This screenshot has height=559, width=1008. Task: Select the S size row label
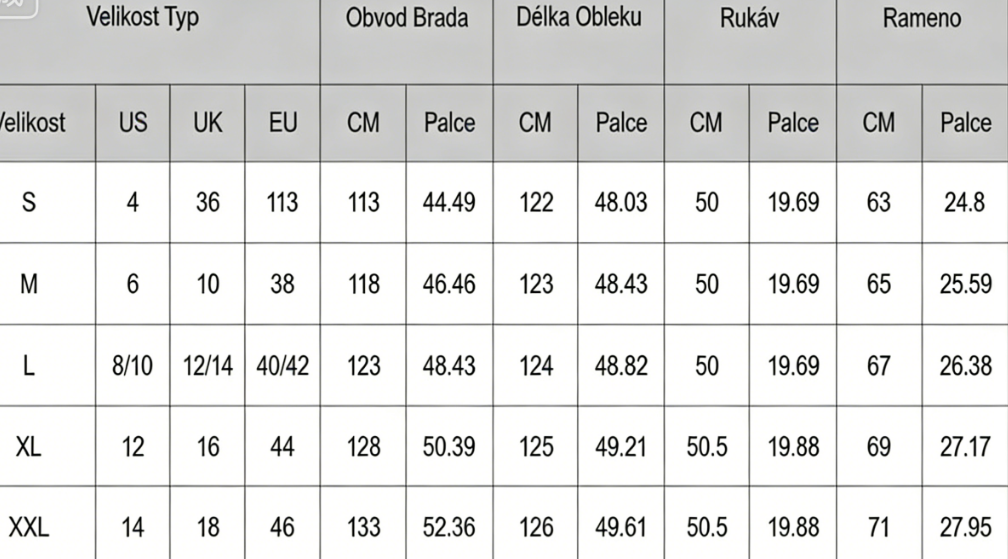pyautogui.click(x=29, y=202)
